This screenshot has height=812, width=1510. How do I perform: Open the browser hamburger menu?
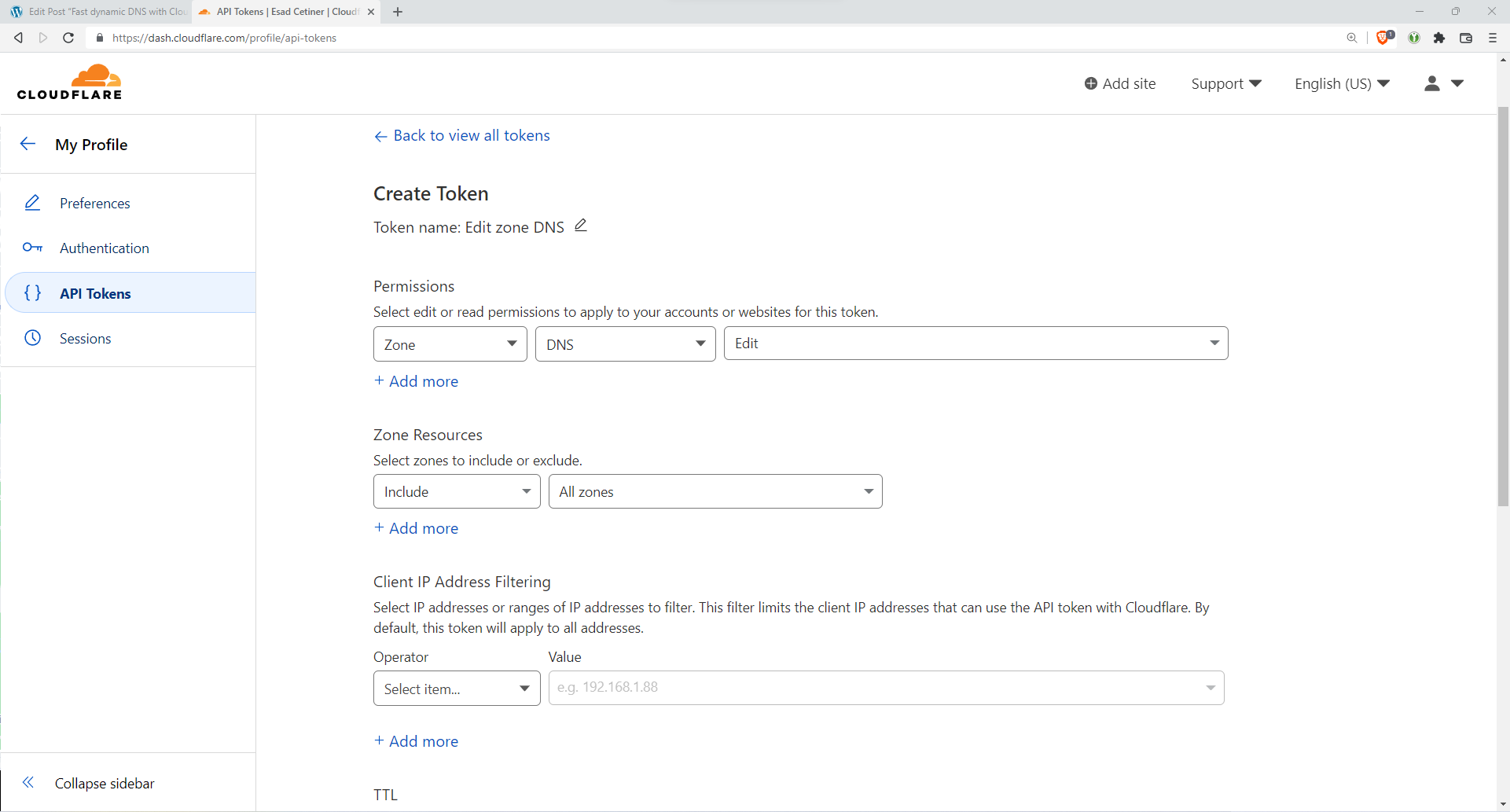click(1493, 38)
